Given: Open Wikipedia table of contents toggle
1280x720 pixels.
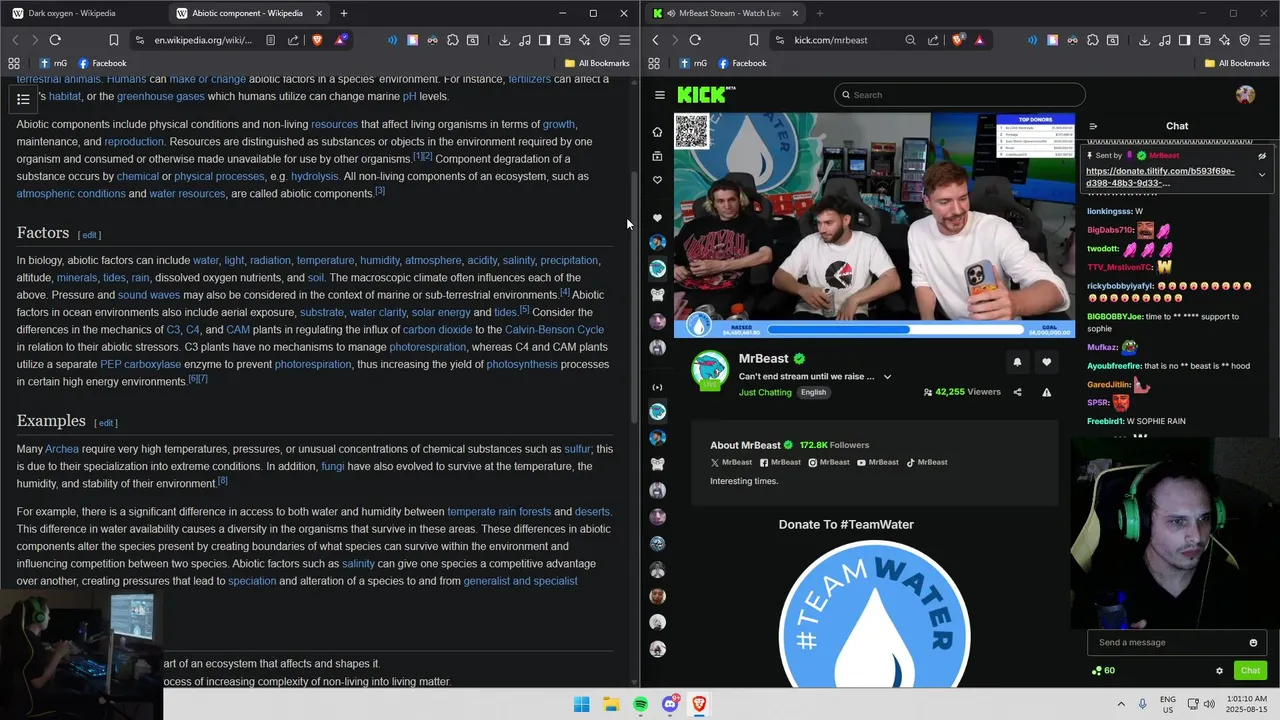Looking at the screenshot, I should [x=23, y=99].
